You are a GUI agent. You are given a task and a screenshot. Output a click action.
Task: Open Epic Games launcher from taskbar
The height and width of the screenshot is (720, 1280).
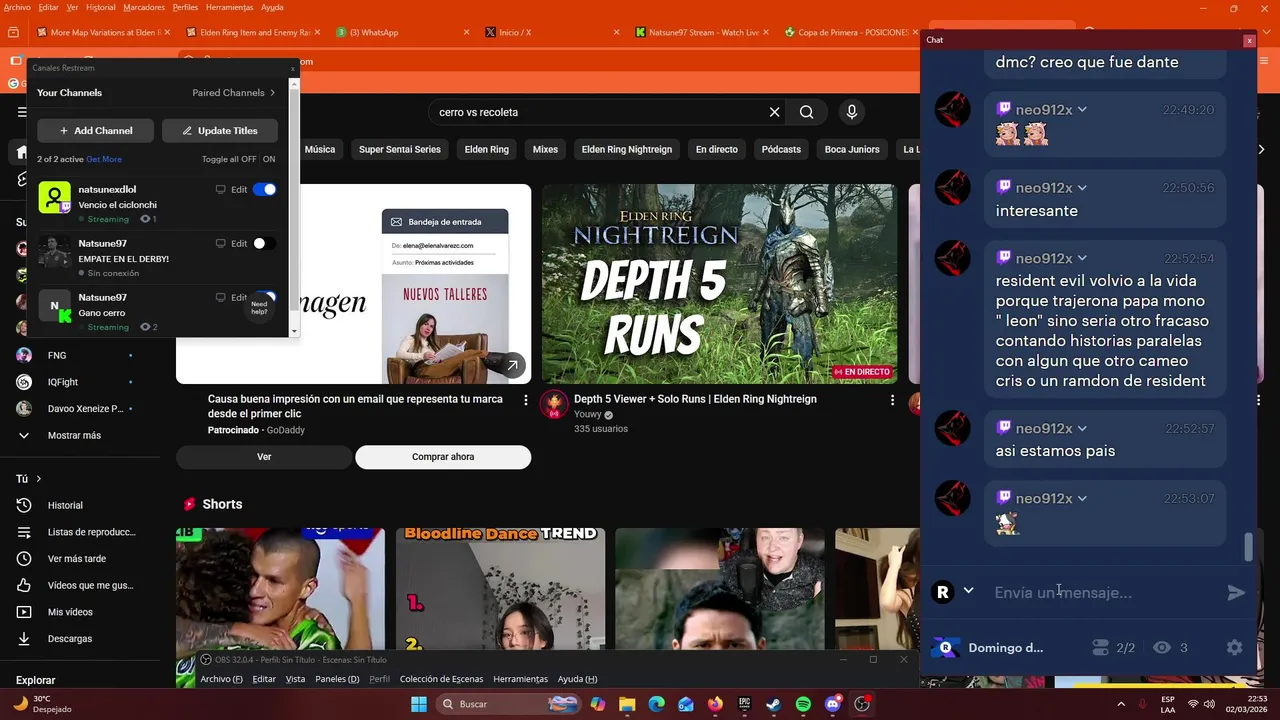point(744,704)
